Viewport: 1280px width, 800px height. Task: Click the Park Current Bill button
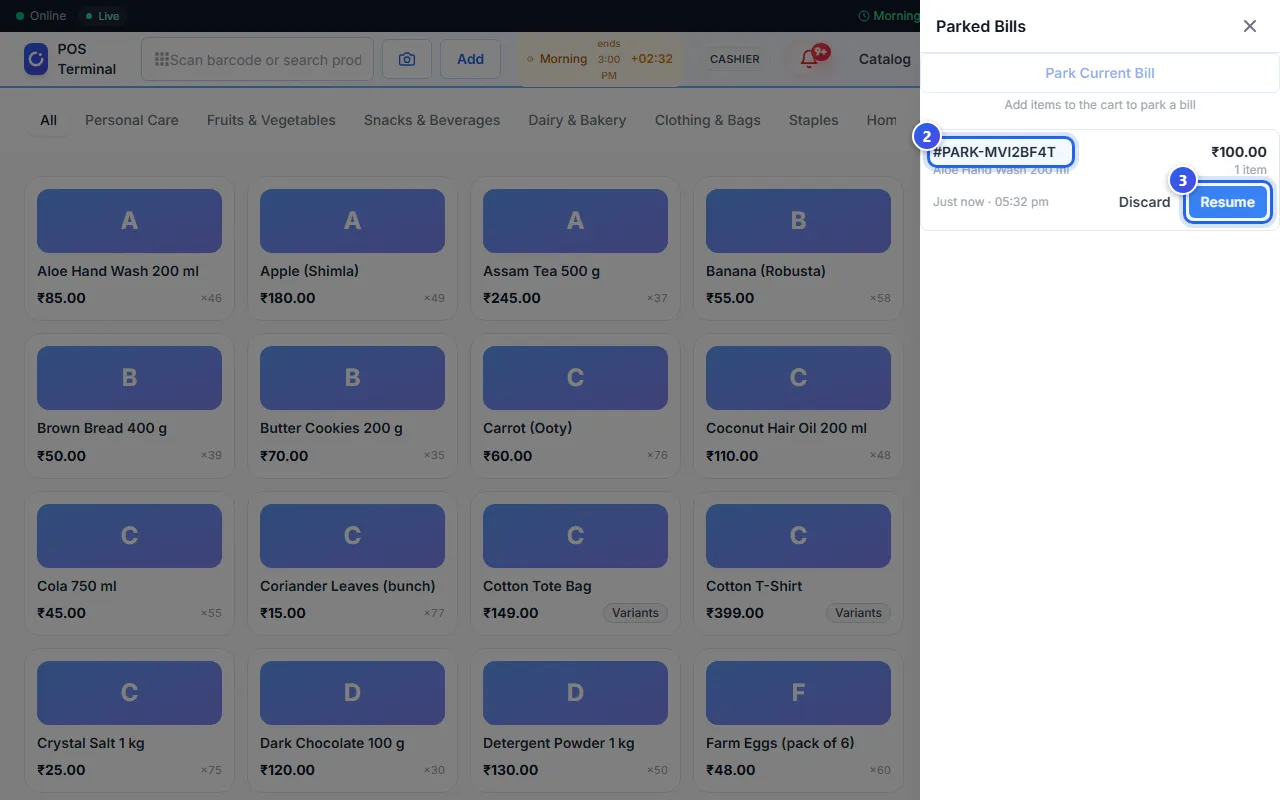[1100, 73]
